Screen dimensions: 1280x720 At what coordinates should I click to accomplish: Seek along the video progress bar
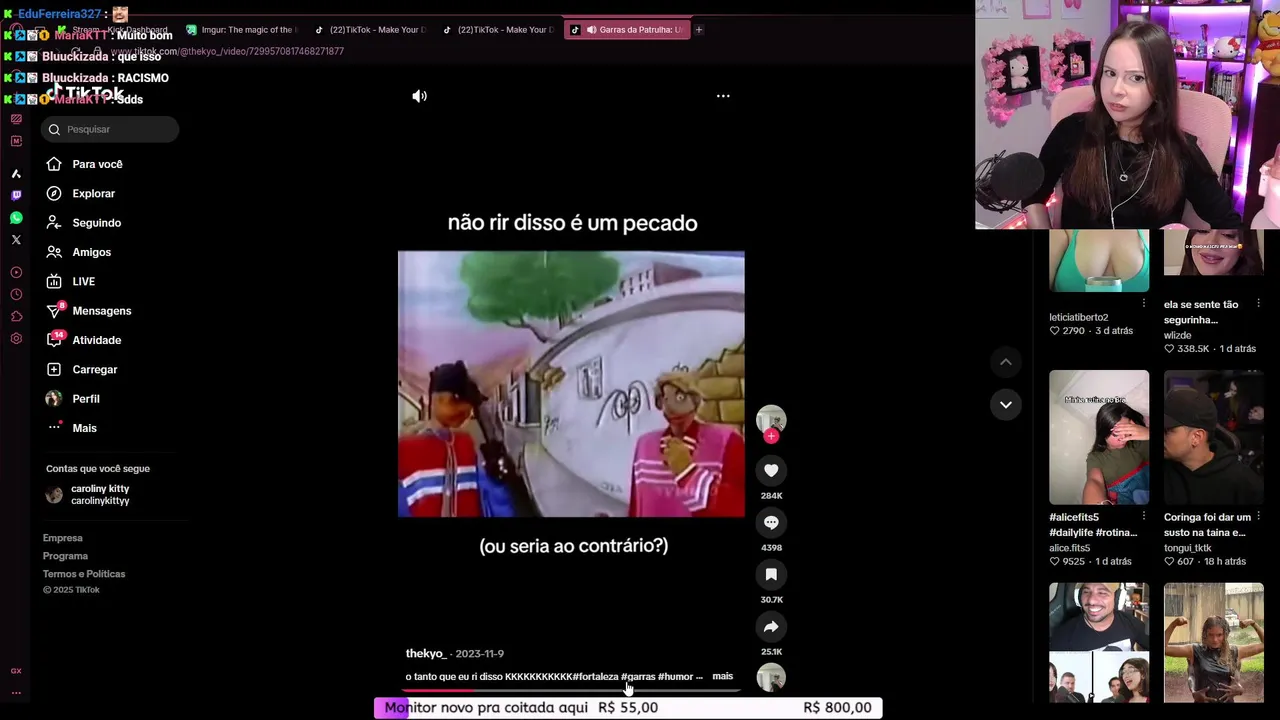(x=571, y=690)
